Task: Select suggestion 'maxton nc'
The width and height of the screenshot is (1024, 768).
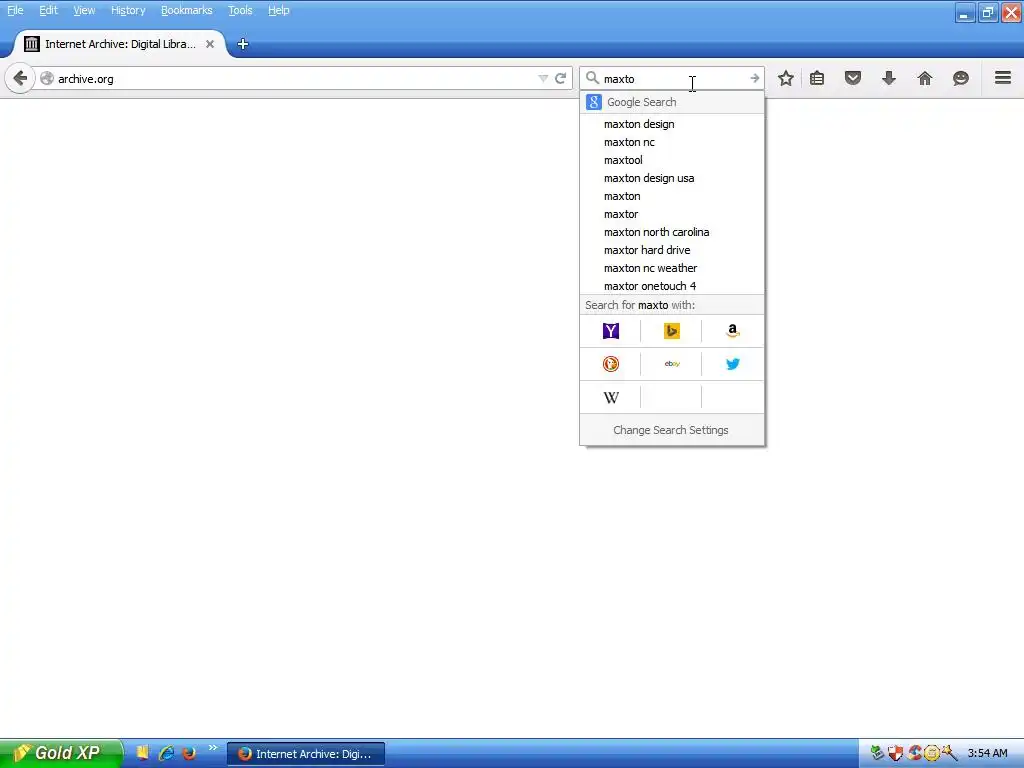Action: (x=672, y=142)
